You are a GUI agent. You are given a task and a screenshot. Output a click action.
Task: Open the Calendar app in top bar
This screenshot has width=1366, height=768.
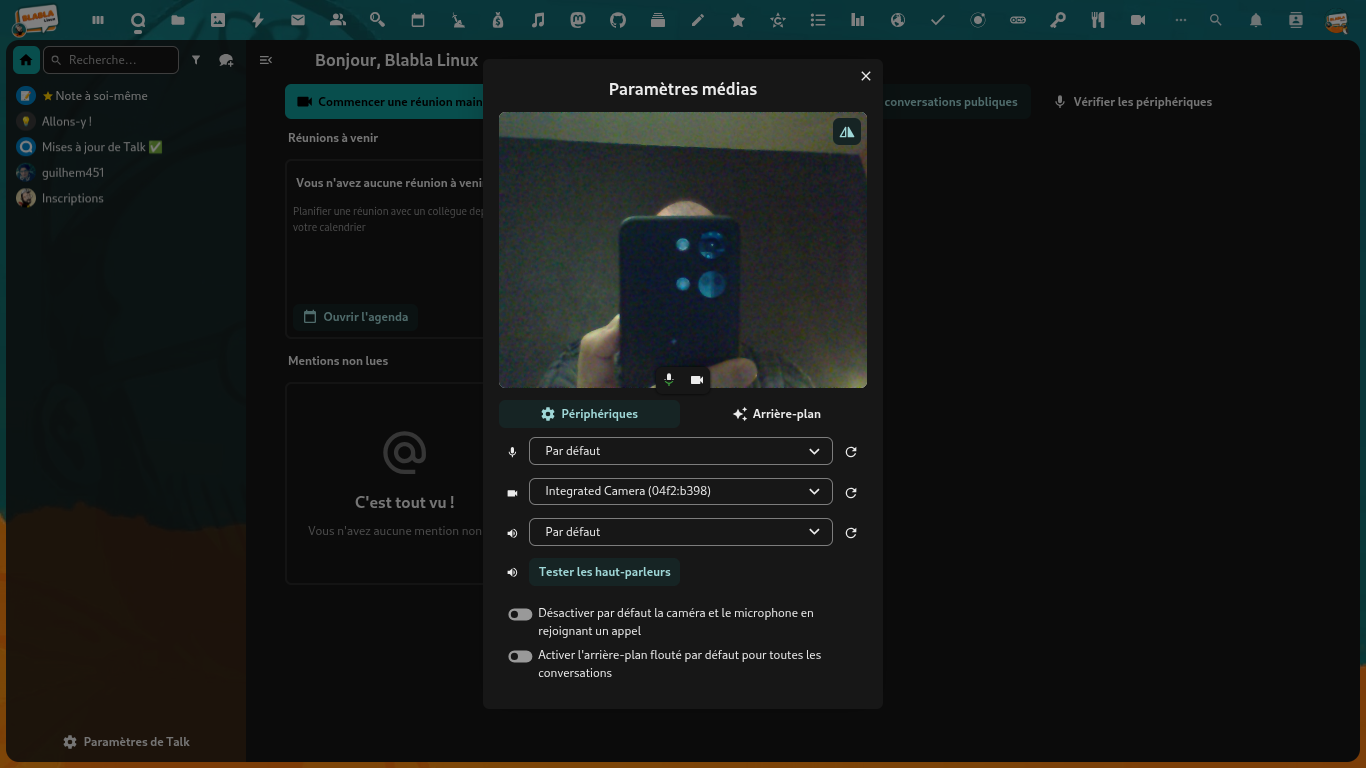(x=418, y=20)
